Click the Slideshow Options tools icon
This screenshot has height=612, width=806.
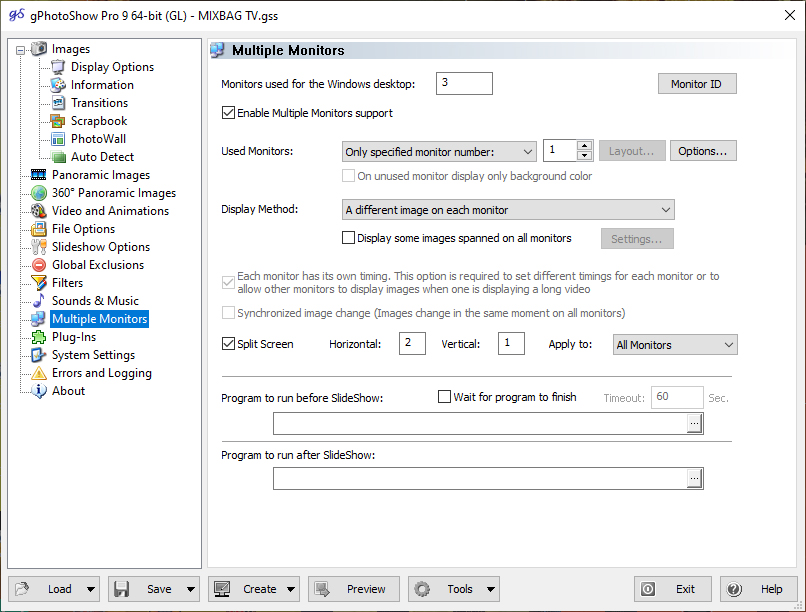coord(39,247)
